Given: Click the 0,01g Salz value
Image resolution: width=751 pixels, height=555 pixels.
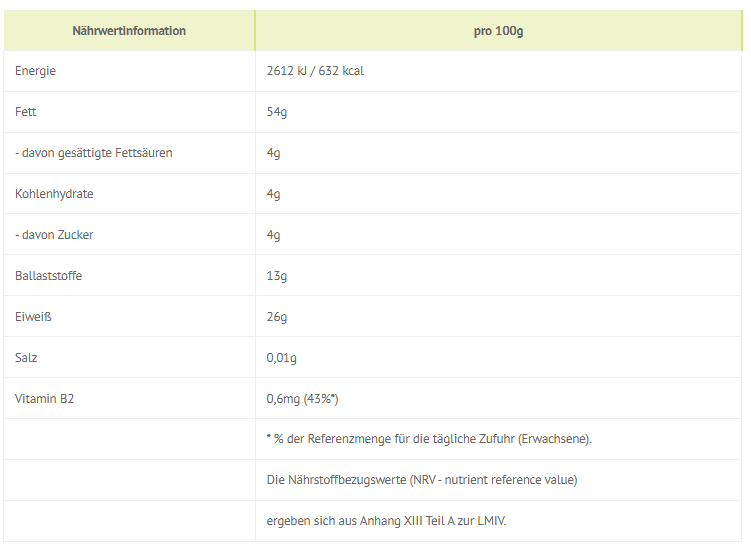Looking at the screenshot, I should [282, 358].
